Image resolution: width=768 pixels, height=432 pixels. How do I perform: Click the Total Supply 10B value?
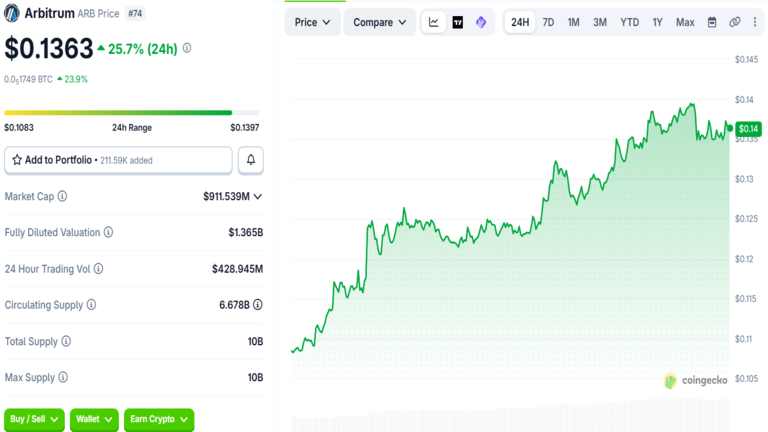click(255, 341)
